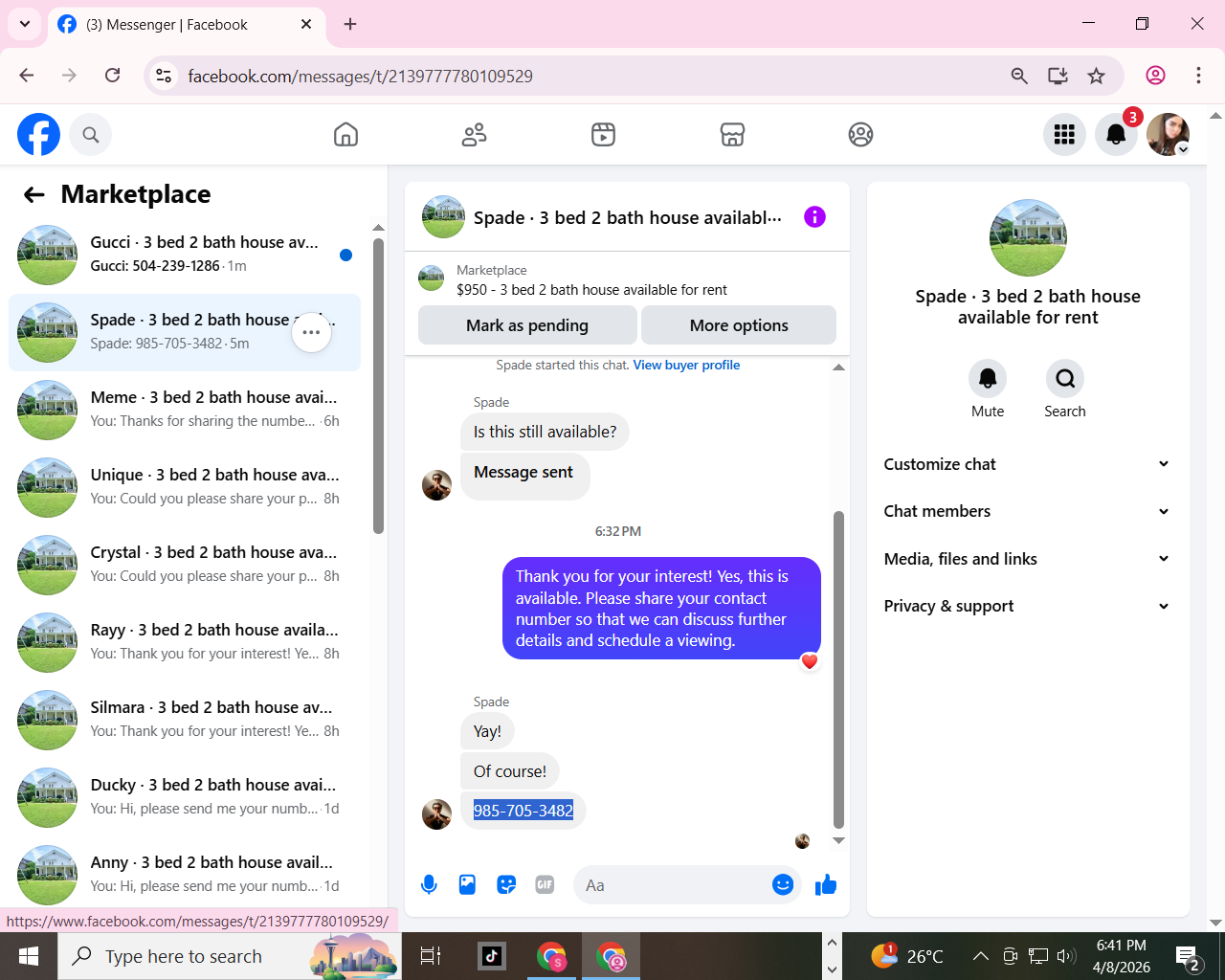Open three-dot options on Spade conversation
The width and height of the screenshot is (1225, 980).
tap(311, 332)
